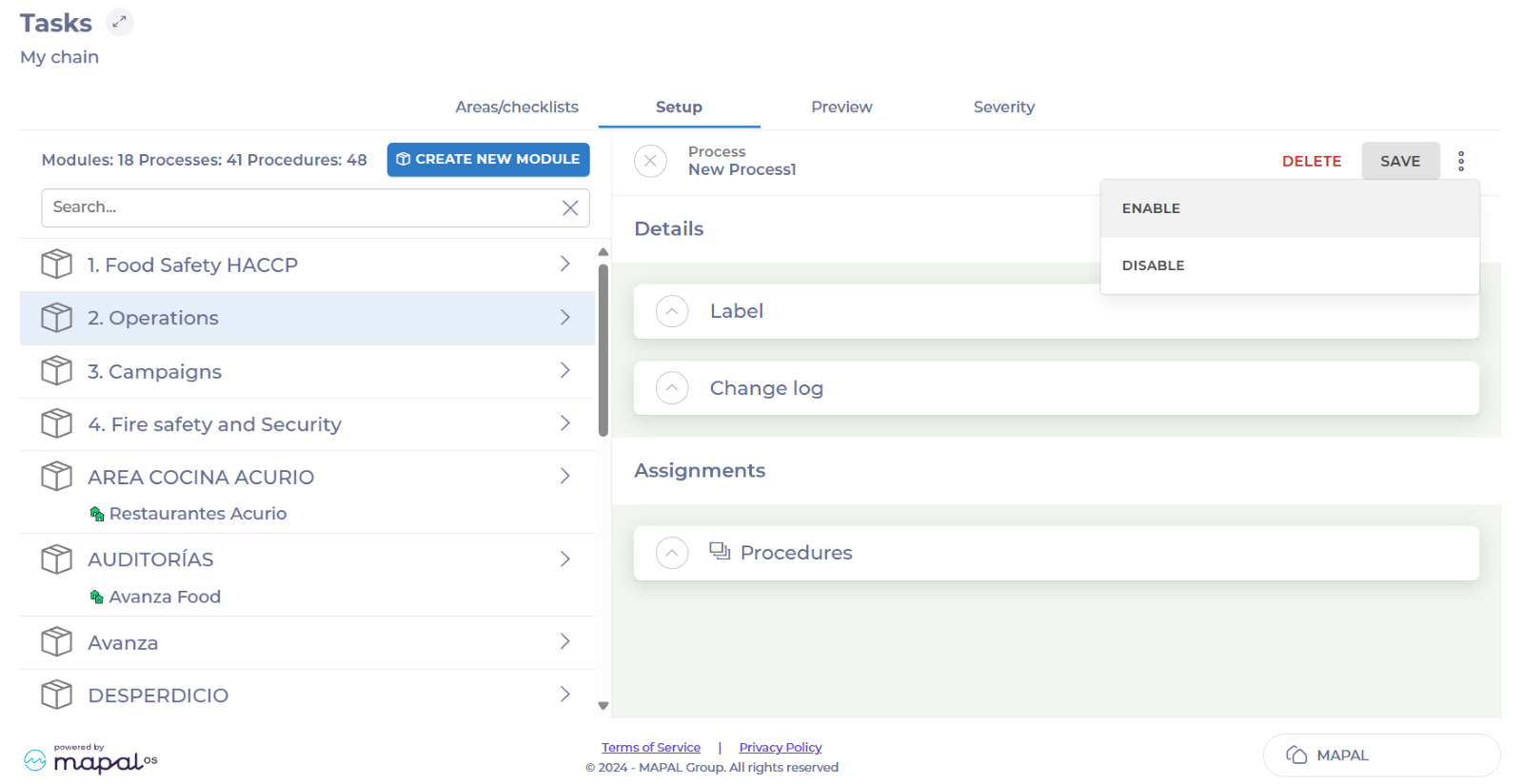
Task: Click the cube icon of 1. Food Safety HACCP
Action: point(56,264)
